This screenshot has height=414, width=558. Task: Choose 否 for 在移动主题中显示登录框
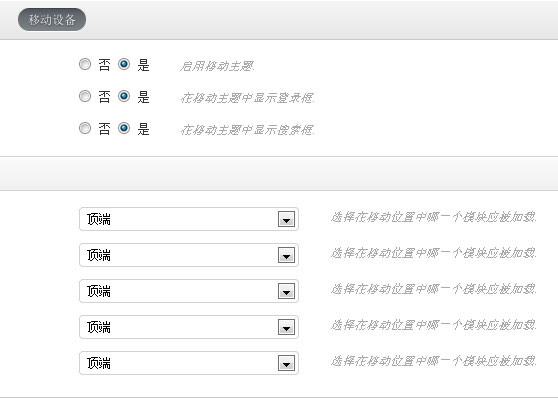pyautogui.click(x=85, y=96)
